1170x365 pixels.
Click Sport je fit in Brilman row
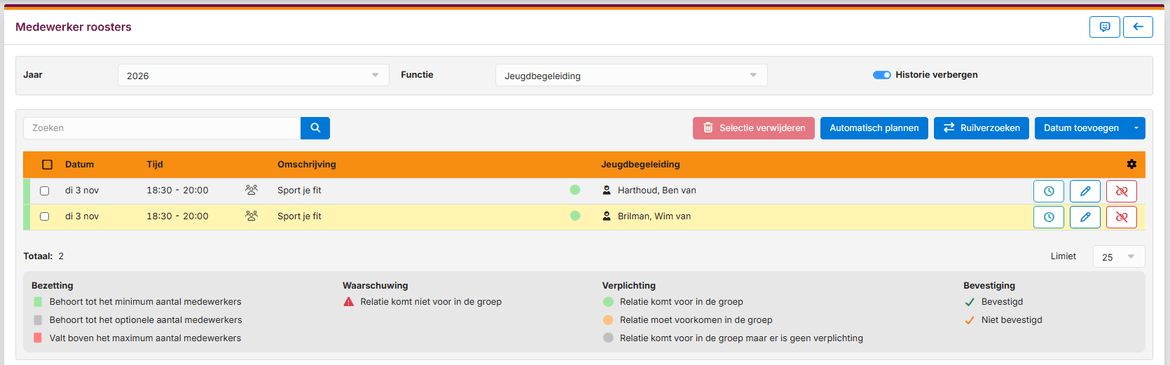point(299,216)
